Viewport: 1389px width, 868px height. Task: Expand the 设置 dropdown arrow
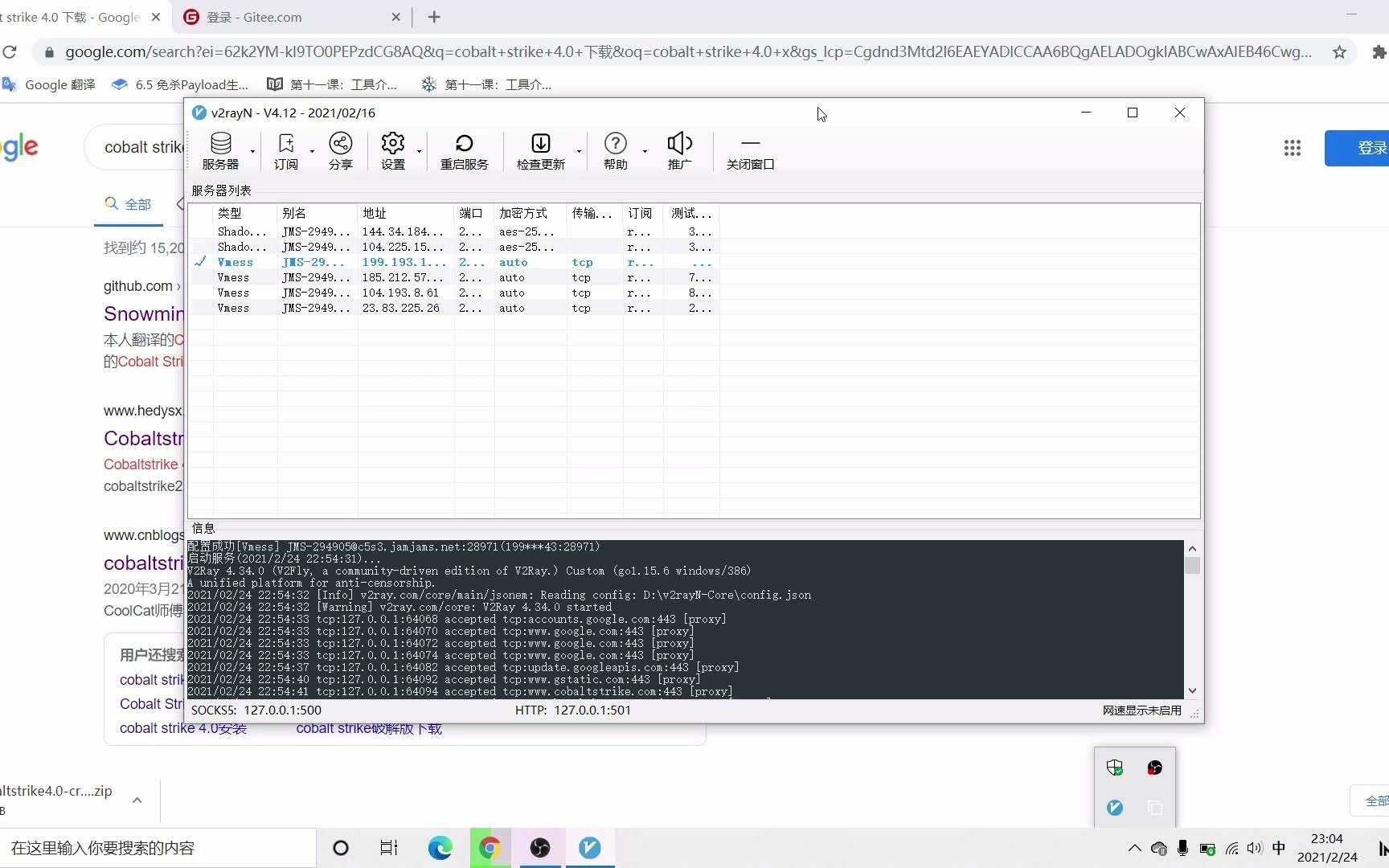pyautogui.click(x=419, y=152)
